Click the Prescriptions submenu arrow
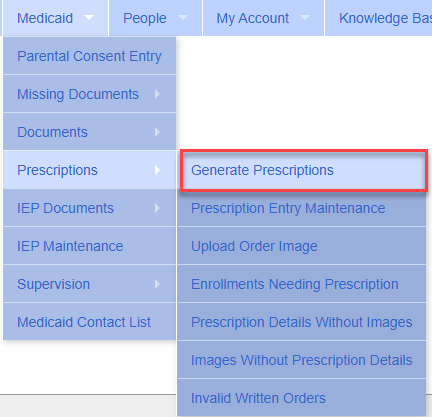The height and width of the screenshot is (417, 432). (x=157, y=170)
